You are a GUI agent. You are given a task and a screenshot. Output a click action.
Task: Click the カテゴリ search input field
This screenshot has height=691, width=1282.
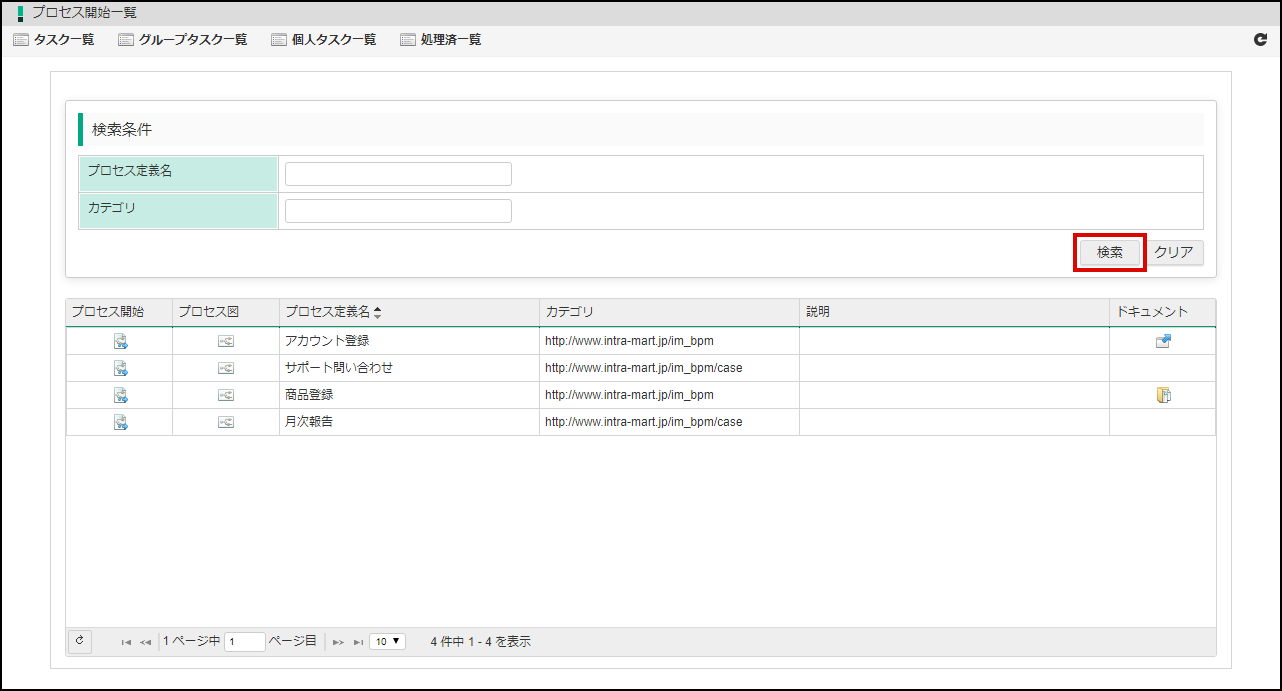(x=398, y=211)
